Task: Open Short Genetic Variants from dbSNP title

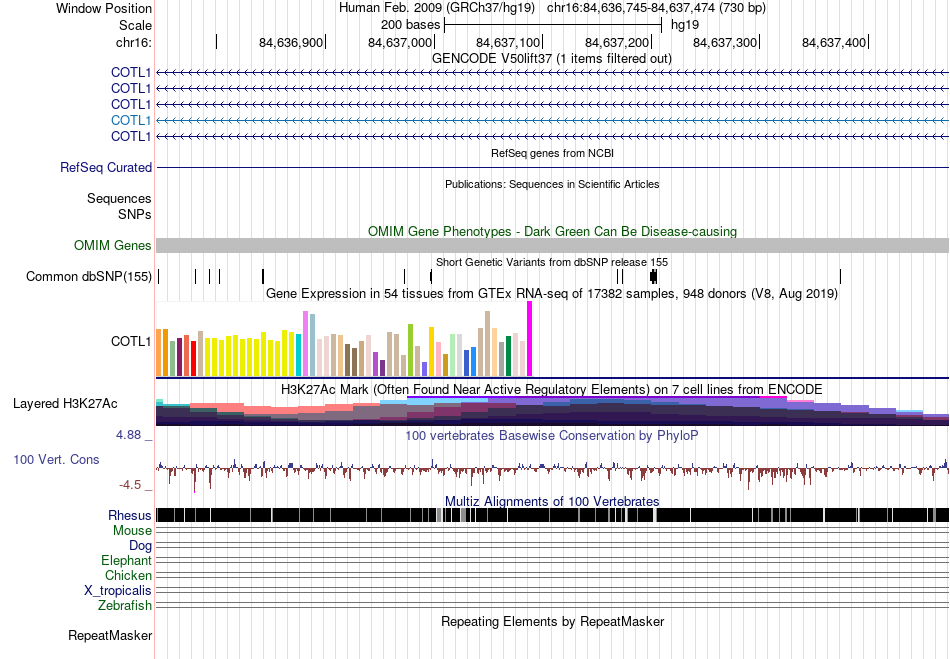Action: 552,262
